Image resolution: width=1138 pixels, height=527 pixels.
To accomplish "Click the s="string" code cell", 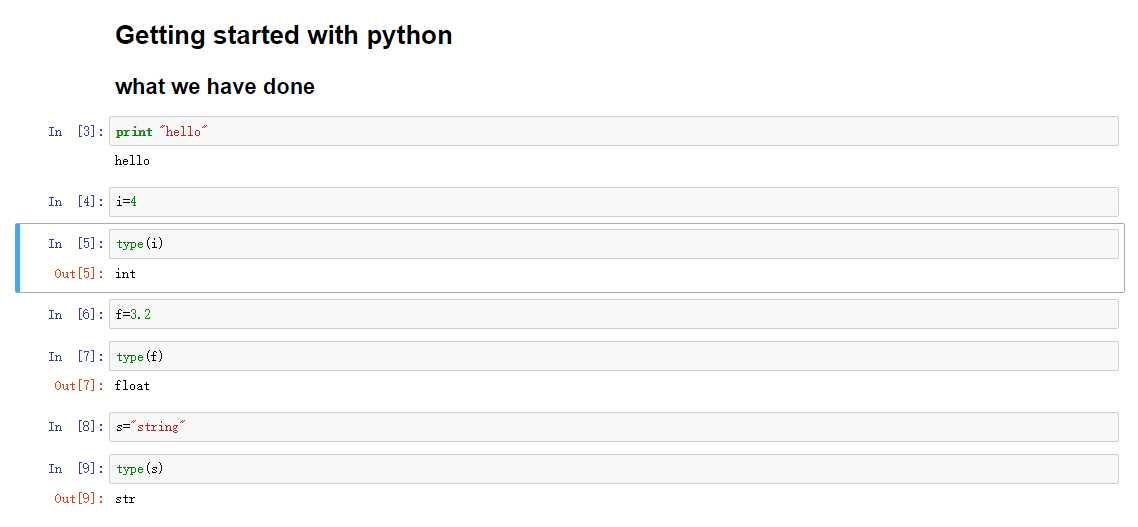I will click(x=613, y=427).
